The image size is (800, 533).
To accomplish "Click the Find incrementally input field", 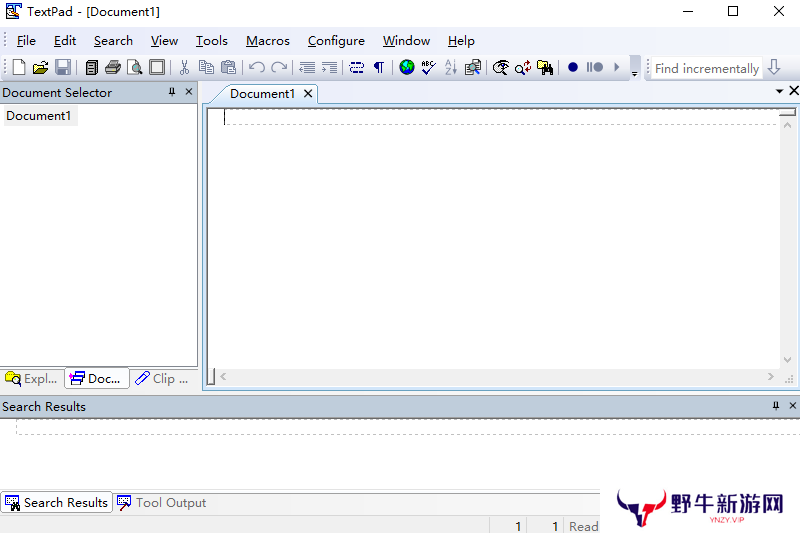I will (707, 68).
